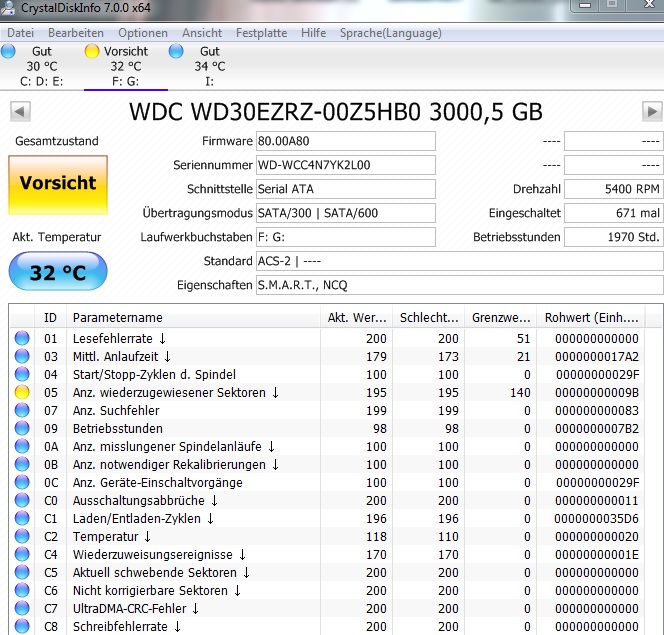Click the Eingeschaltet field 671 mal

[x=614, y=213]
